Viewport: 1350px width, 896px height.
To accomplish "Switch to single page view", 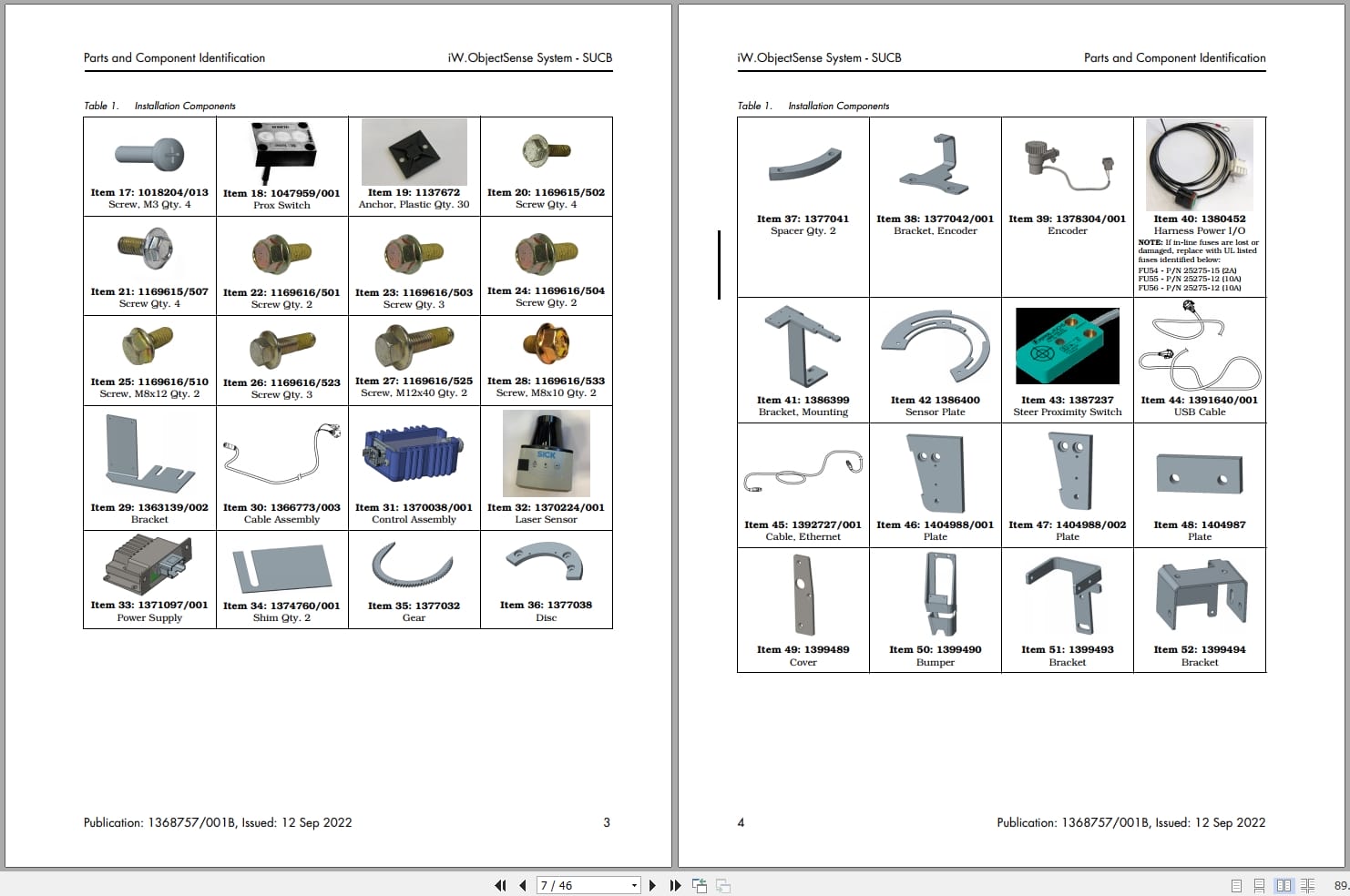I will click(1237, 884).
